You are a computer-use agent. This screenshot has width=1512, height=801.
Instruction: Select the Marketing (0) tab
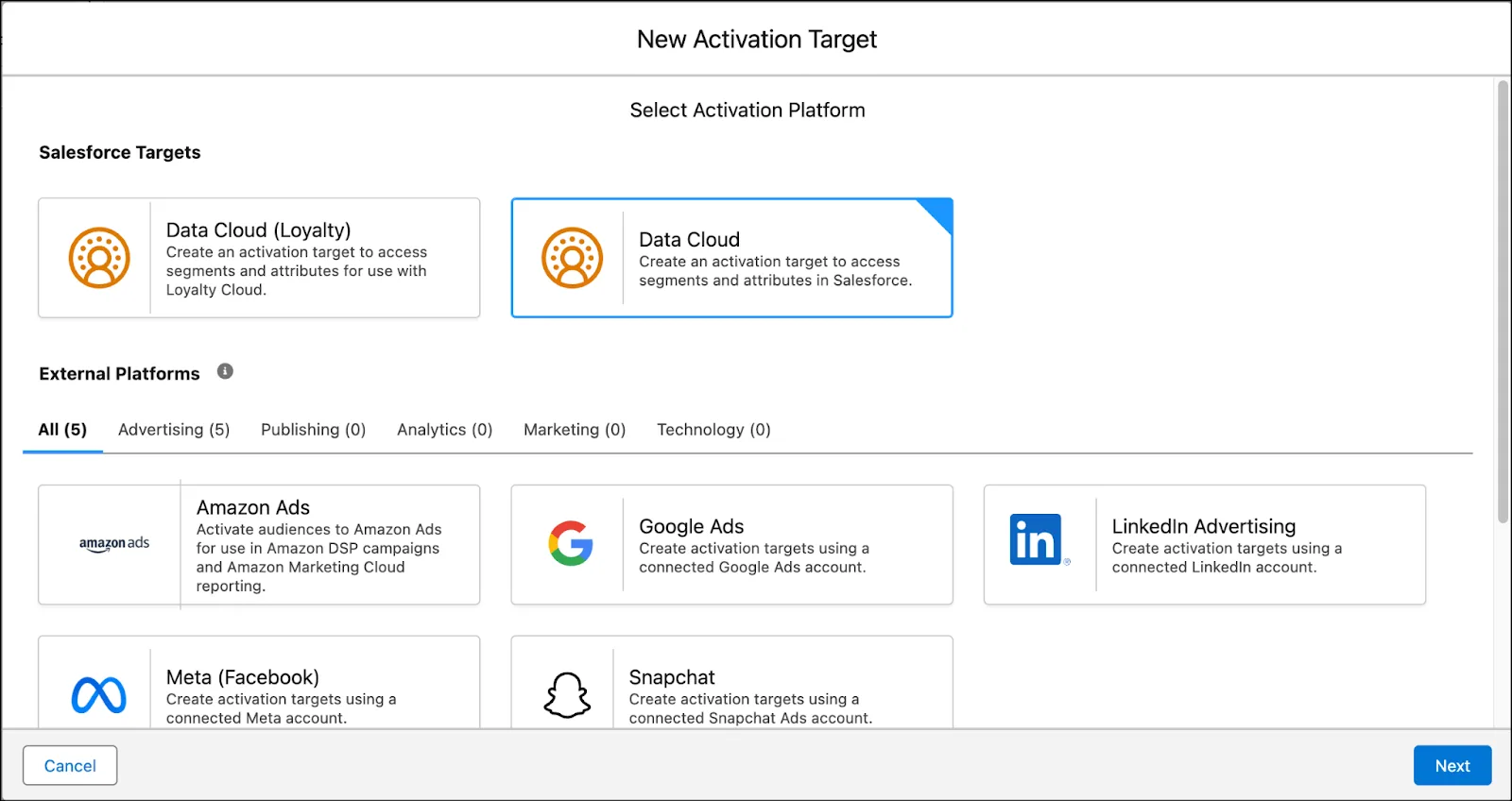575,430
